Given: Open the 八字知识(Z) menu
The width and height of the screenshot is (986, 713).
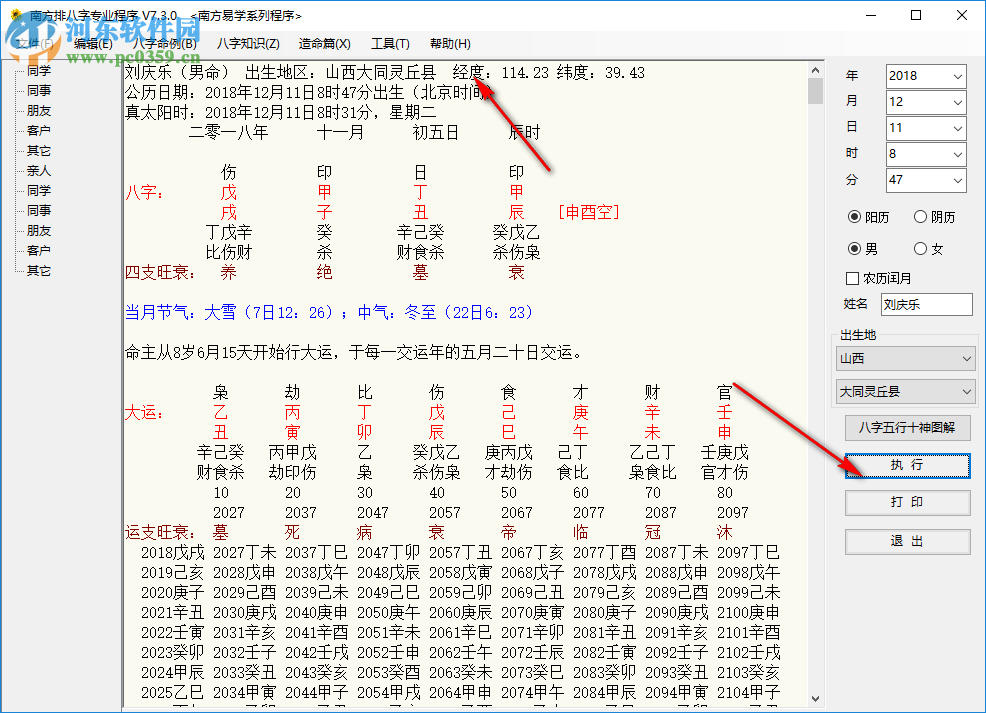Looking at the screenshot, I should click(246, 43).
